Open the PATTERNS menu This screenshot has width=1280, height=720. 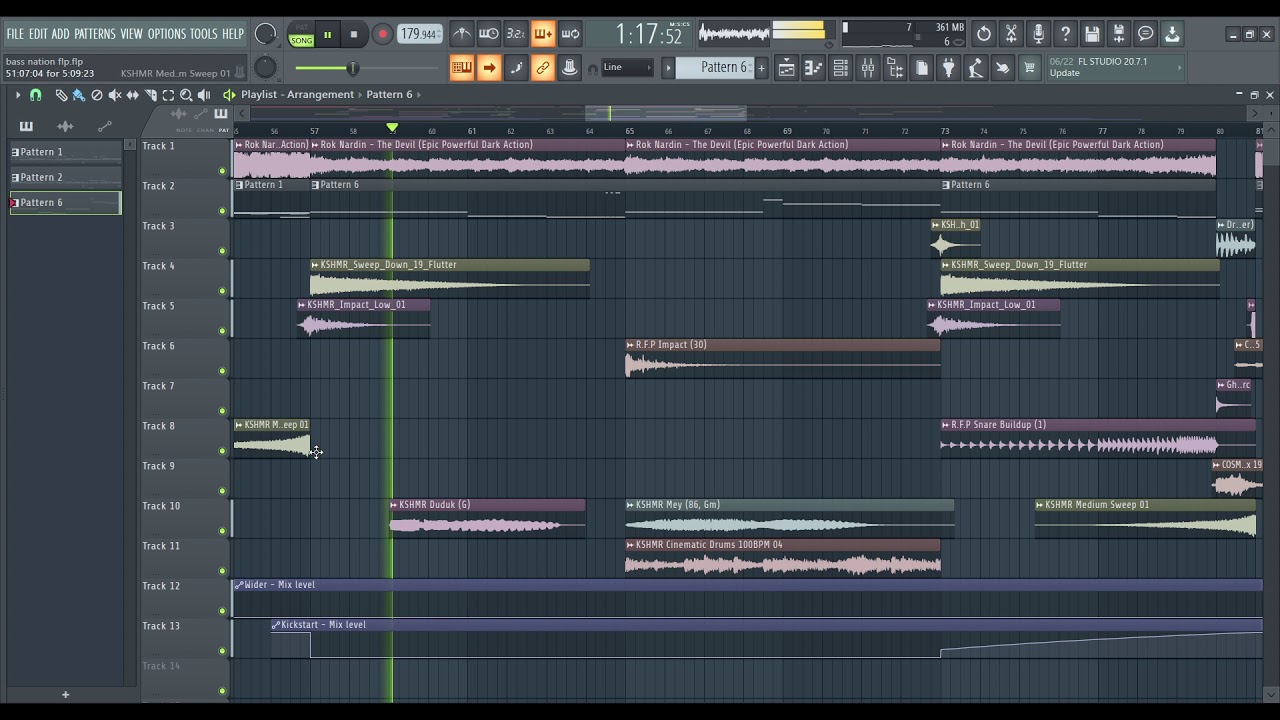(x=95, y=34)
